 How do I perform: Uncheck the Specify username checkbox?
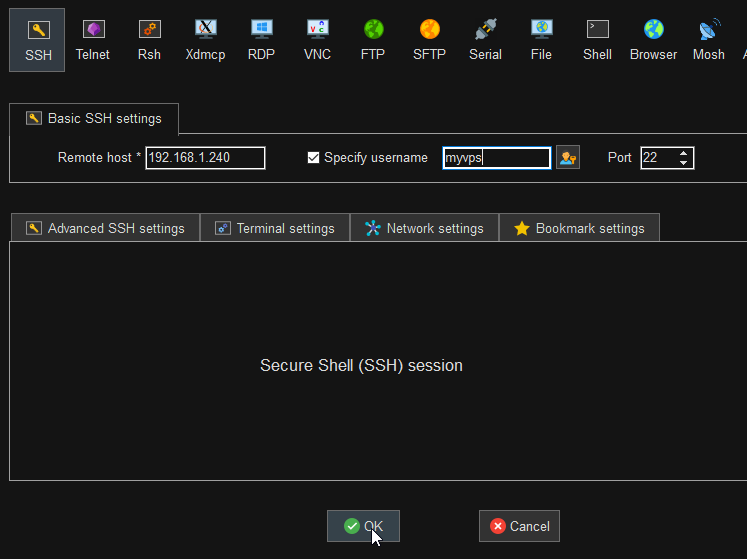pos(313,158)
